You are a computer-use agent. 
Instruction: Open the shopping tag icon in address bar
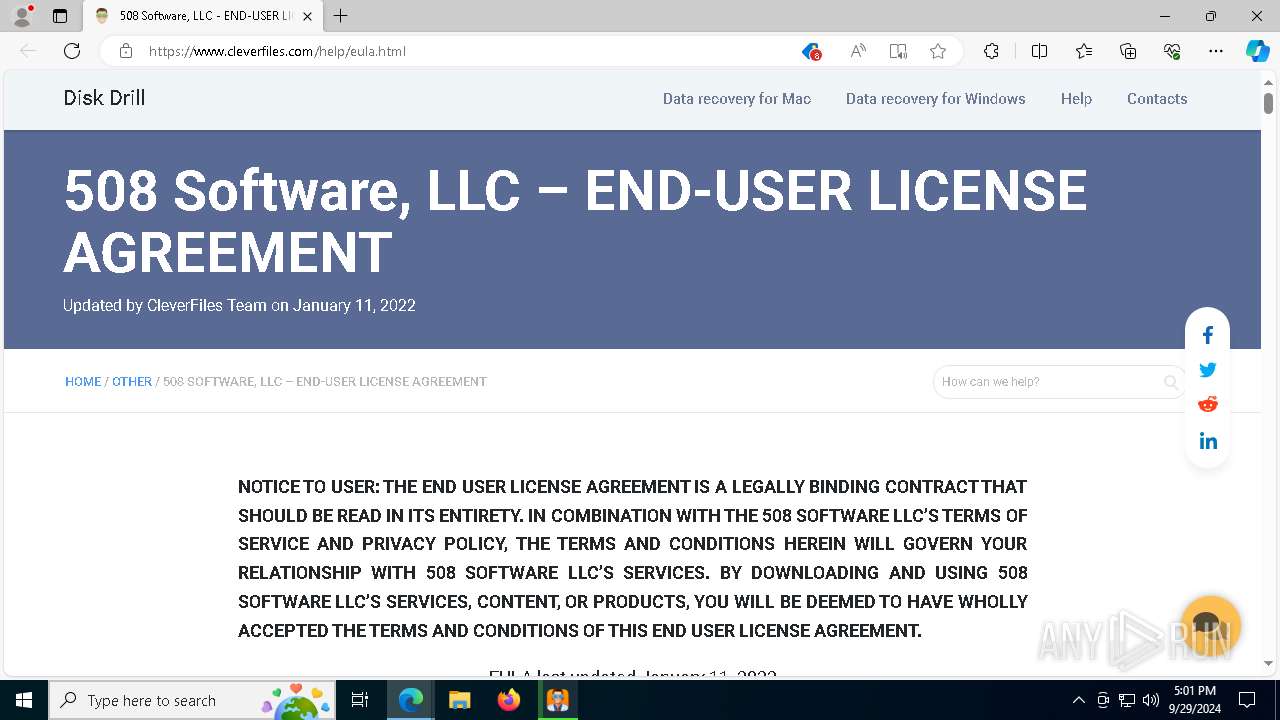pos(811,51)
